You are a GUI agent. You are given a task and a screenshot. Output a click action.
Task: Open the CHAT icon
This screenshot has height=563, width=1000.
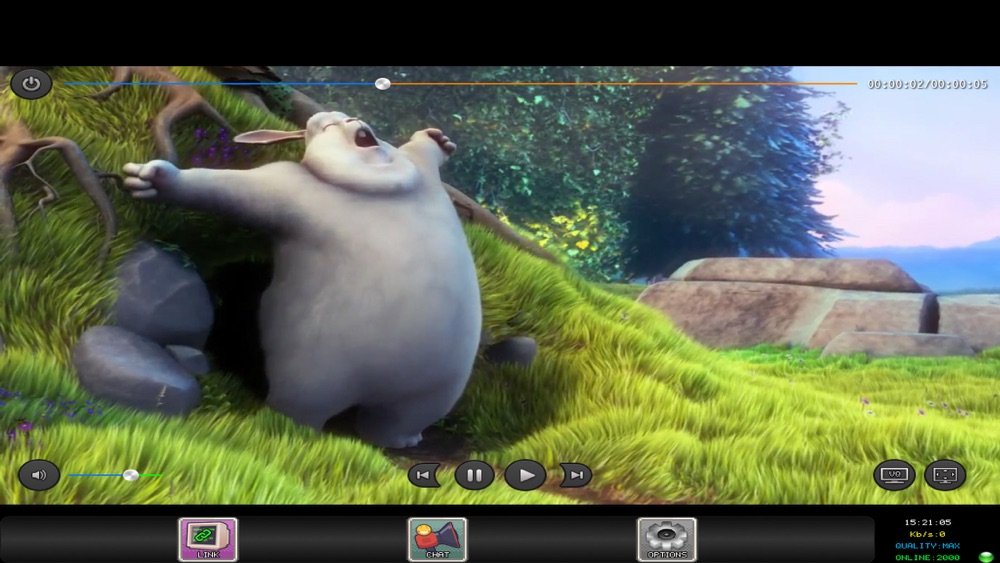[438, 539]
